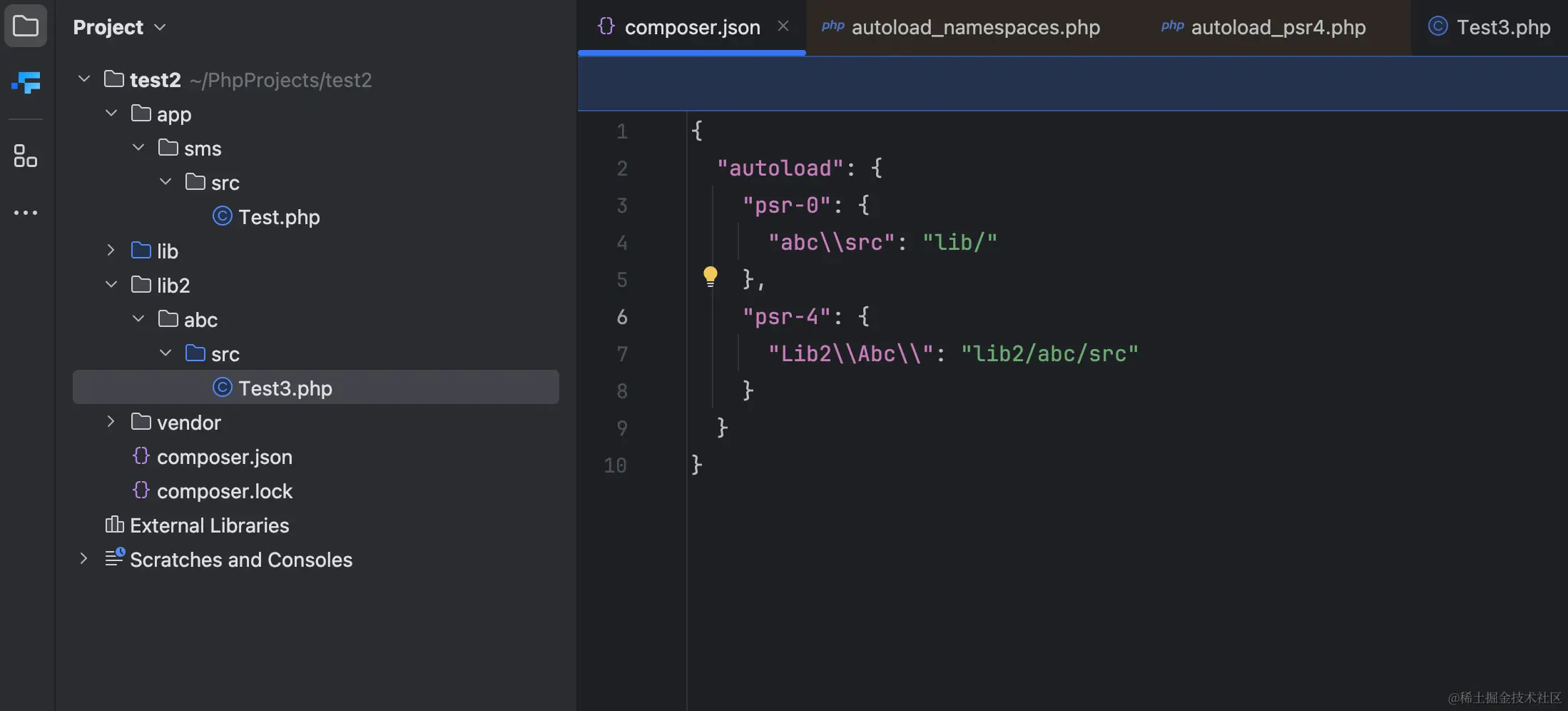The image size is (1568, 711).
Task: Close the composer.json tab
Action: [x=783, y=26]
